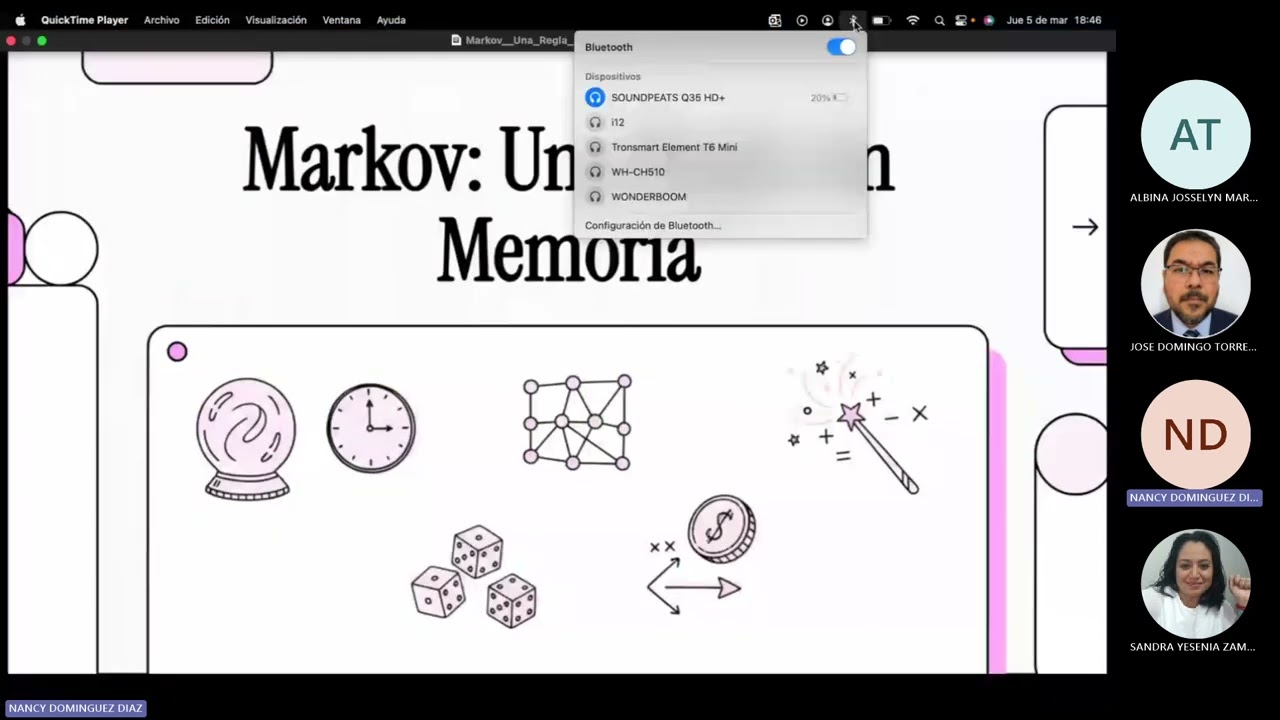Select Nancy Dominguez ND avatar

click(1195, 435)
